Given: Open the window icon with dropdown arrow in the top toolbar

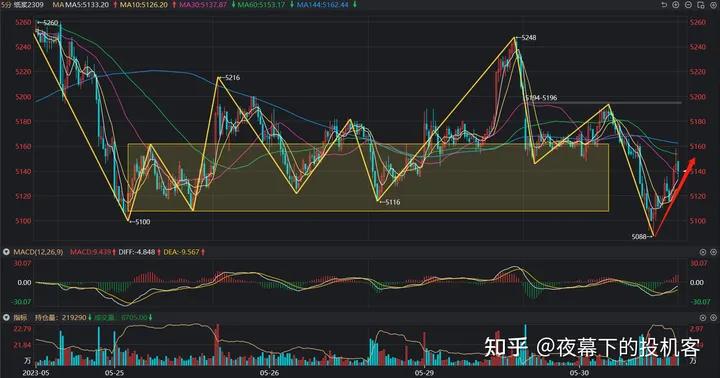Looking at the screenshot, I should pyautogui.click(x=701, y=5).
